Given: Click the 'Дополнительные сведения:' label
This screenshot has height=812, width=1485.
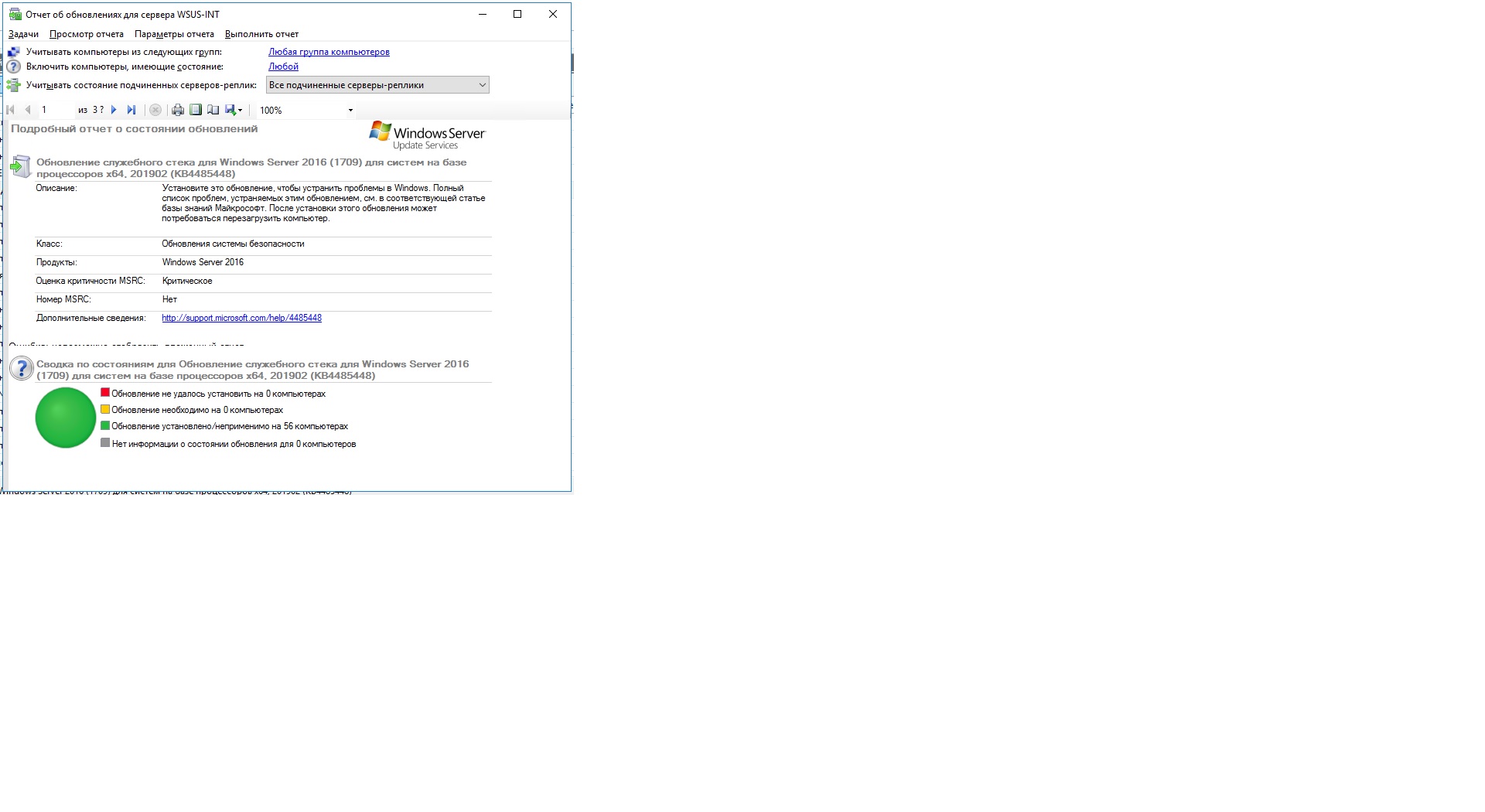Looking at the screenshot, I should 90,318.
